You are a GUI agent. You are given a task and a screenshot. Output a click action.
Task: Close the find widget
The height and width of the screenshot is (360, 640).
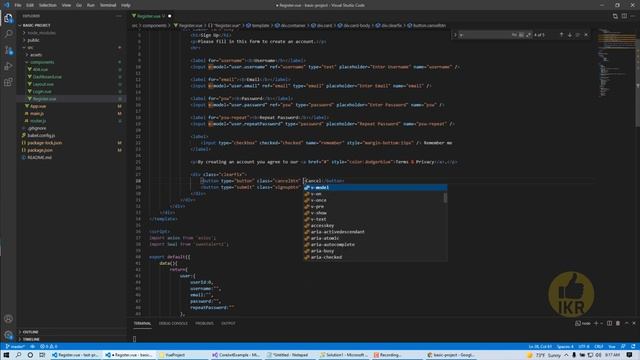click(x=586, y=35)
